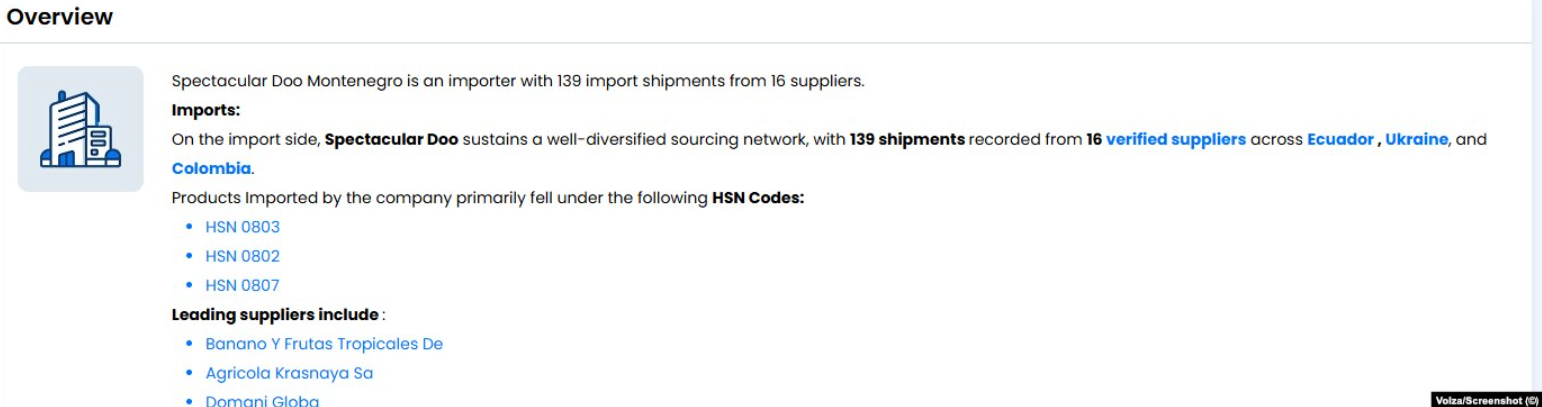Click the bold HSN Codes: text

(x=758, y=198)
